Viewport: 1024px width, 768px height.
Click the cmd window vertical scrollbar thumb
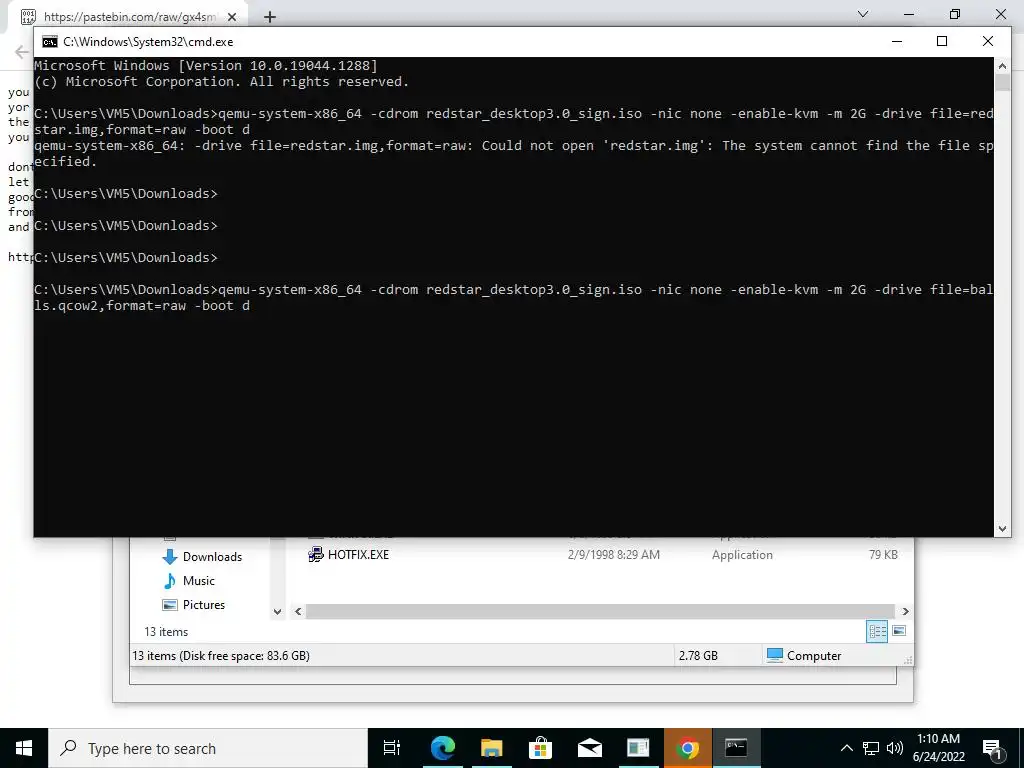(x=1002, y=83)
